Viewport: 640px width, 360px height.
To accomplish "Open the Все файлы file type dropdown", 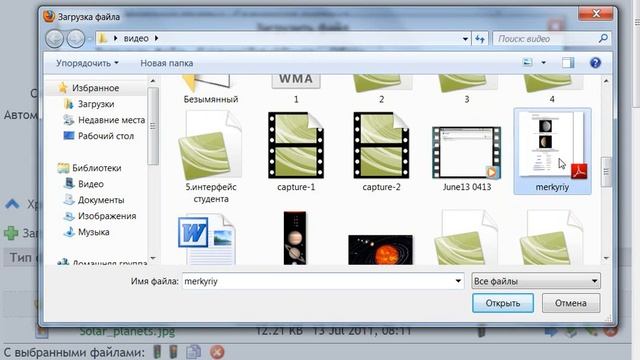I will tap(536, 281).
